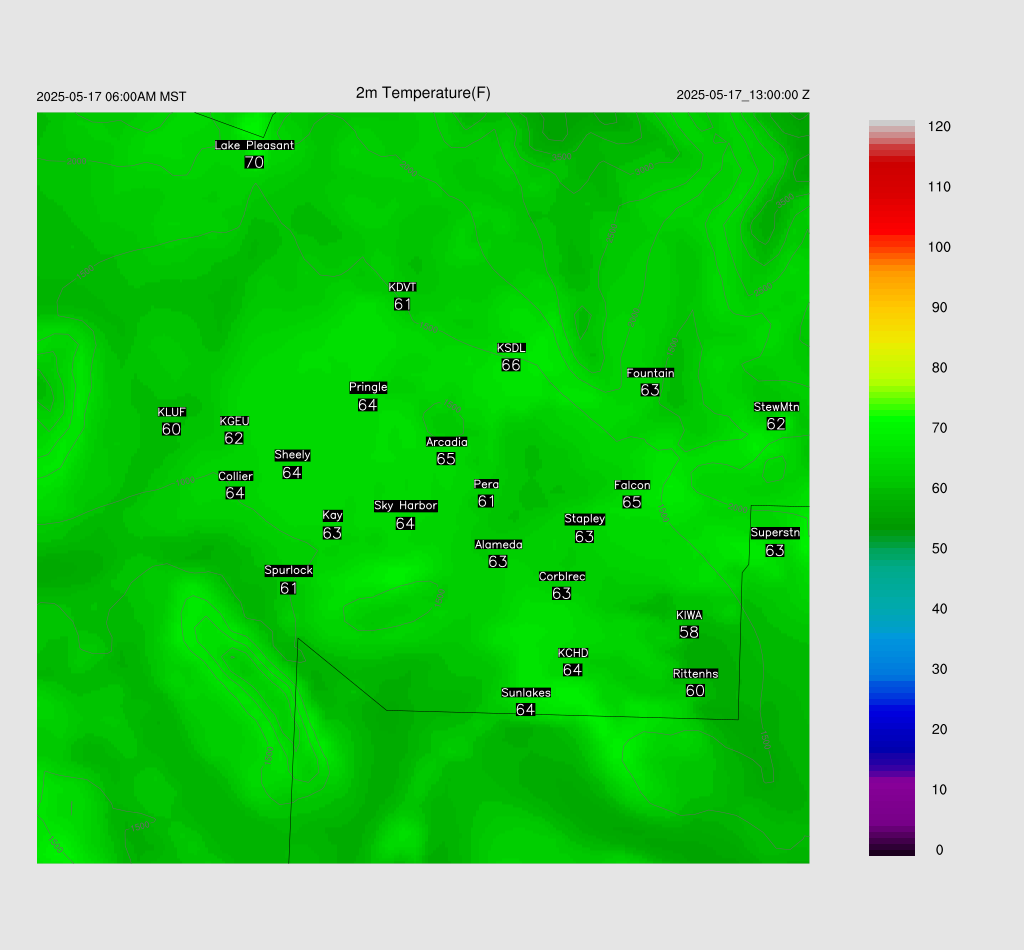The height and width of the screenshot is (950, 1024).
Task: Click the 120 colorbar tick label
Action: coord(939,127)
